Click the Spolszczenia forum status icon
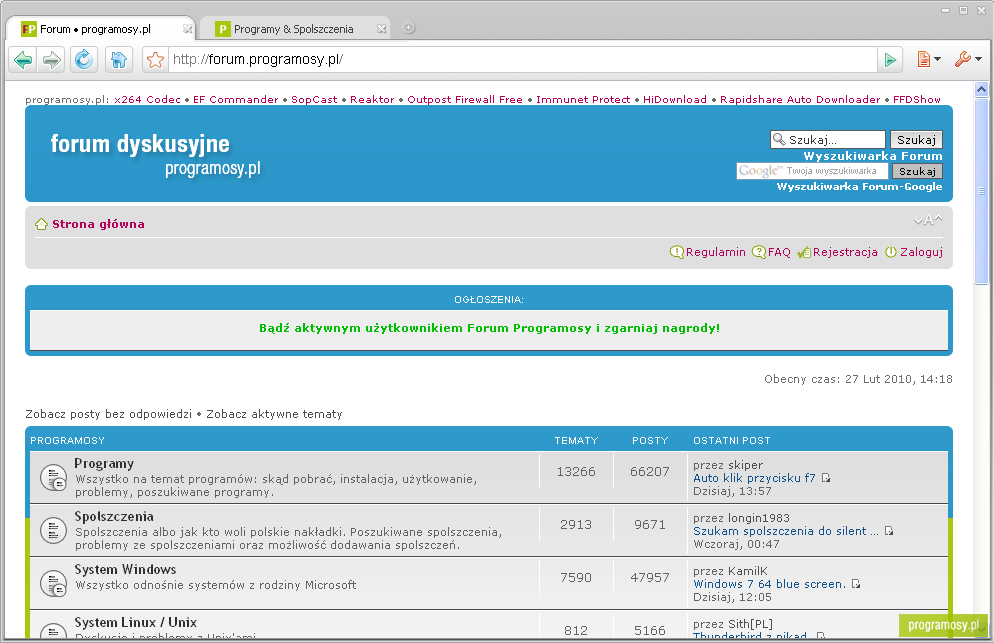The height and width of the screenshot is (643, 994). point(53,531)
